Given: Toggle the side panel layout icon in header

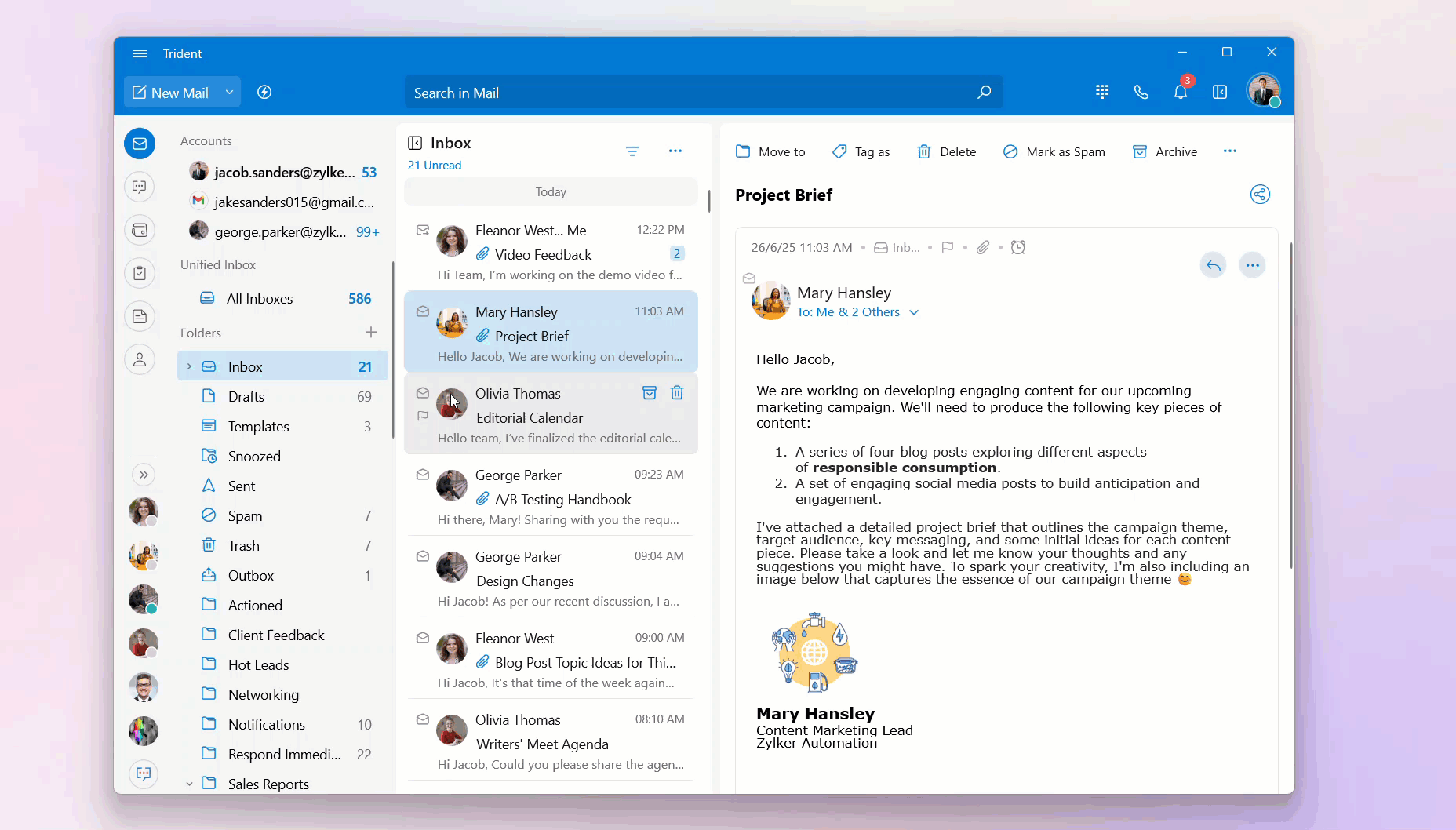Looking at the screenshot, I should [1220, 92].
